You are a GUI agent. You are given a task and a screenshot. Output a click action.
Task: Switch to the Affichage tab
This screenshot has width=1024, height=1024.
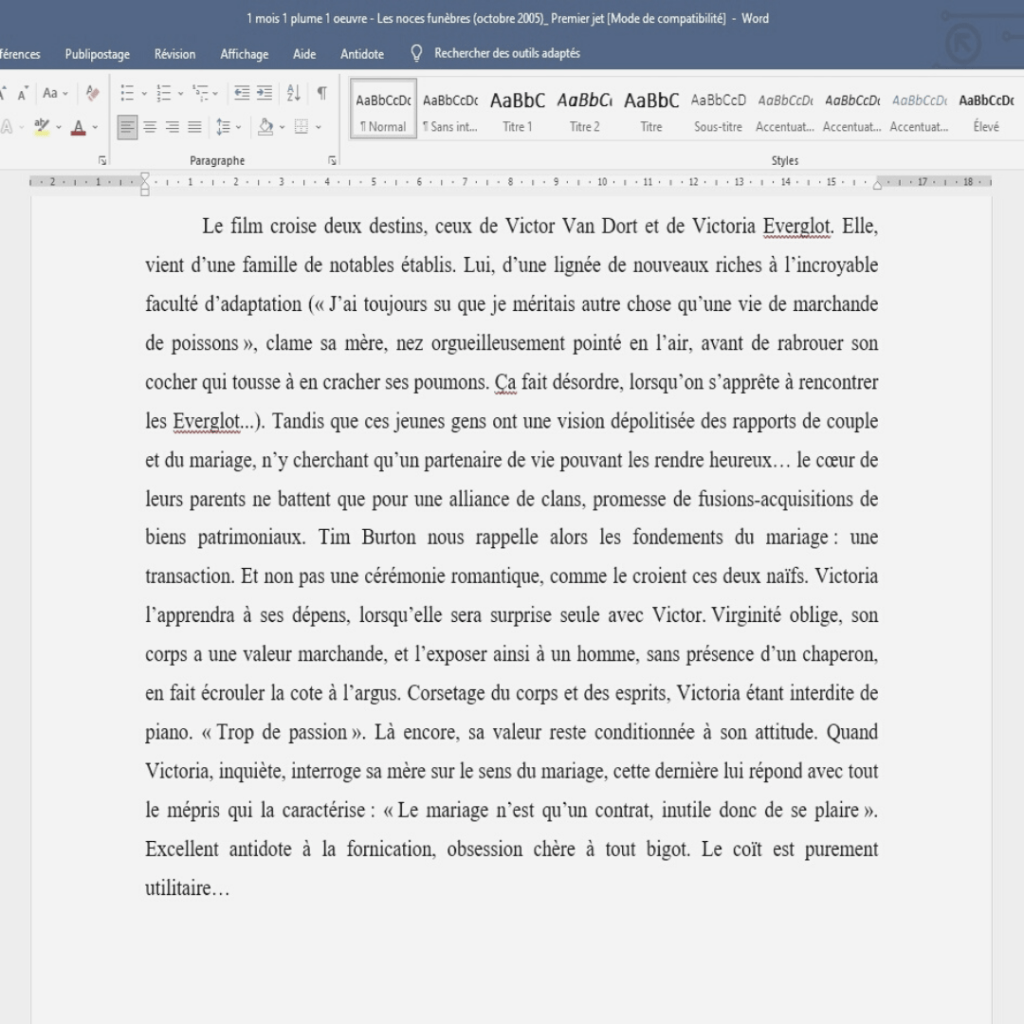(244, 54)
